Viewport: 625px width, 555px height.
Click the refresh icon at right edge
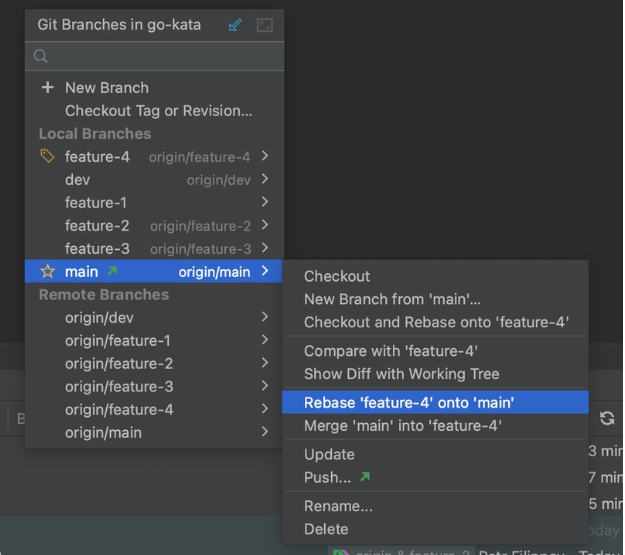pos(606,419)
